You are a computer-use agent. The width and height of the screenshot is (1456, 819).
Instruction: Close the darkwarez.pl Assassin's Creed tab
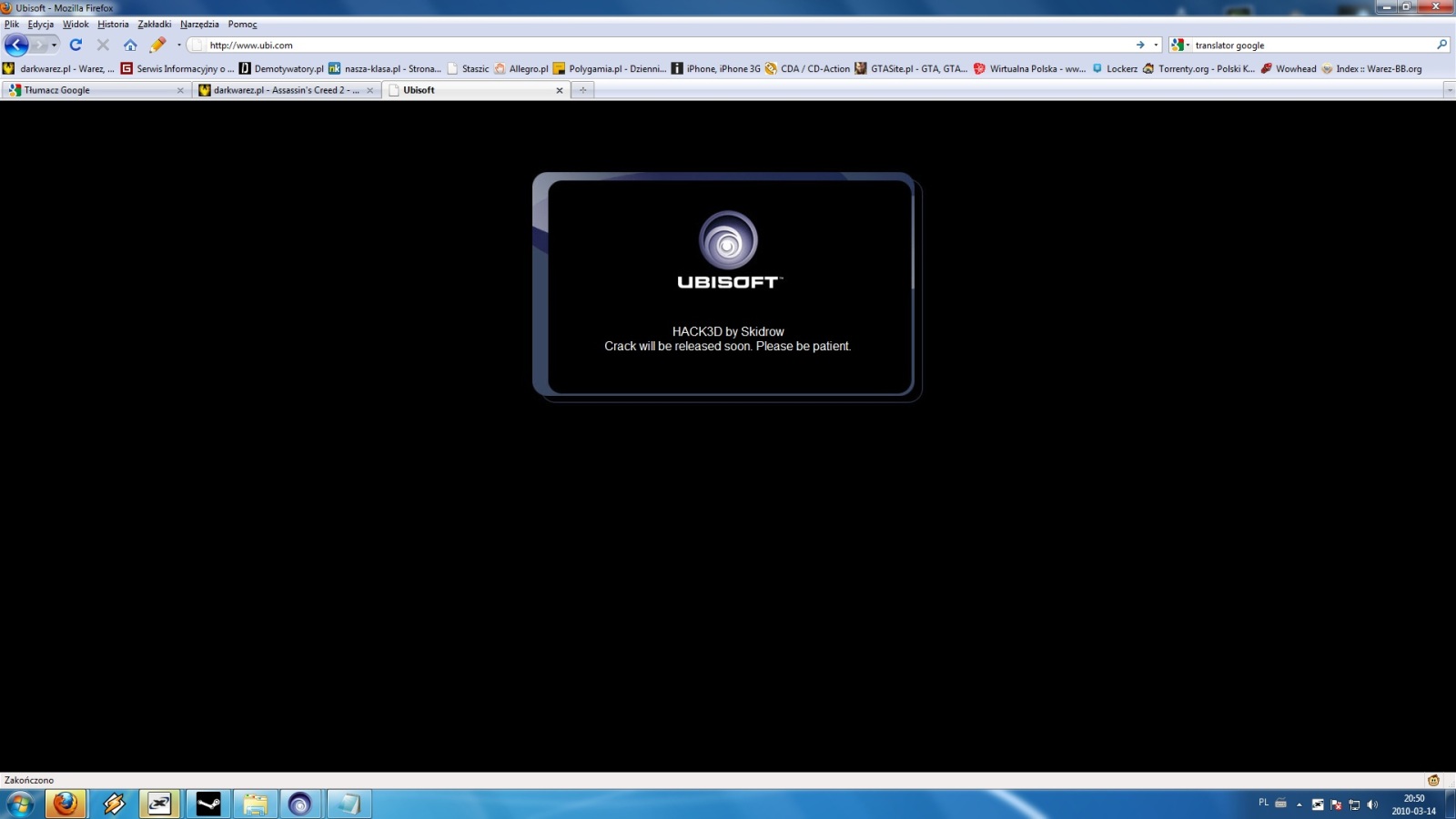point(369,90)
